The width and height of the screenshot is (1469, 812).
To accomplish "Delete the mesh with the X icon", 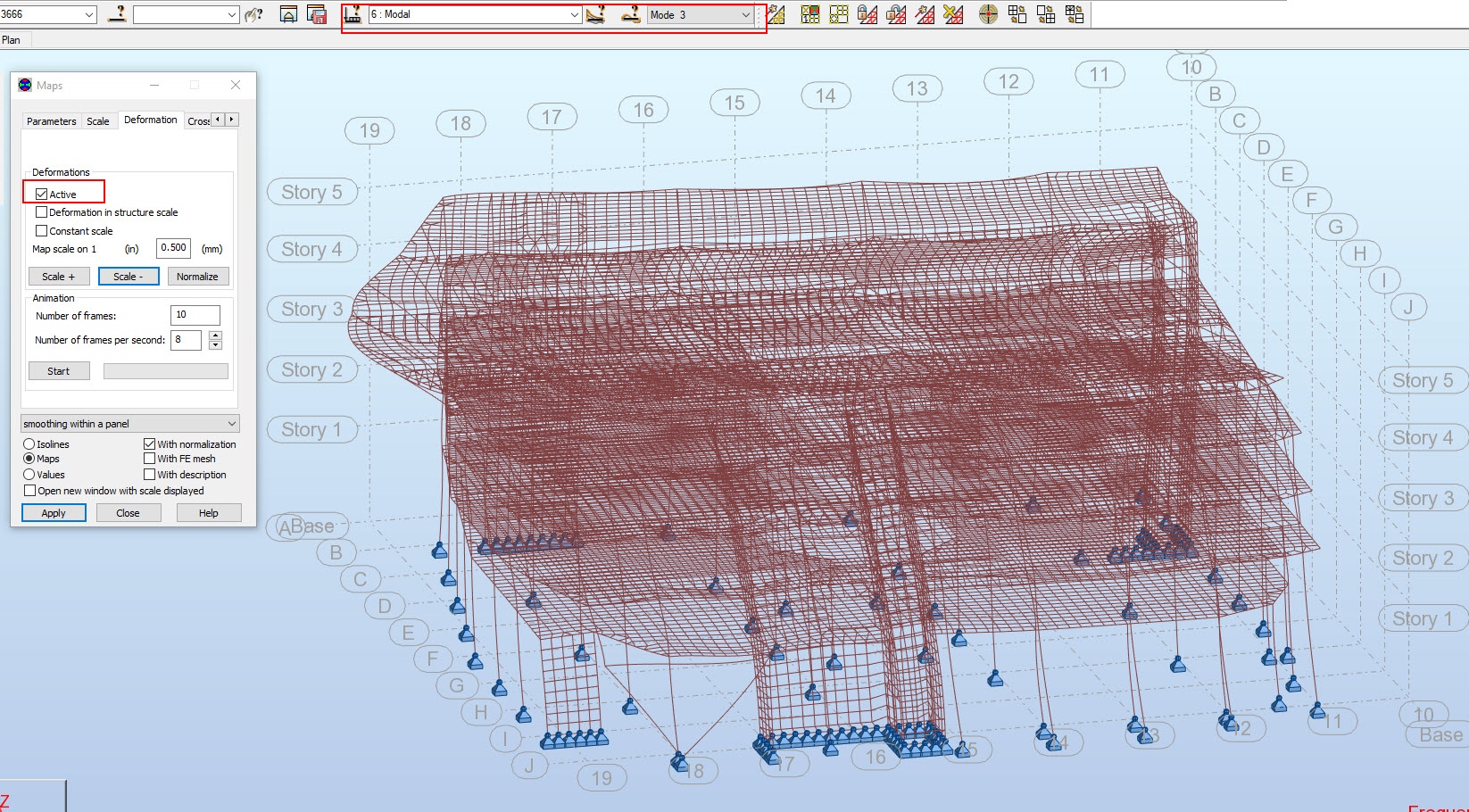I will 954,14.
